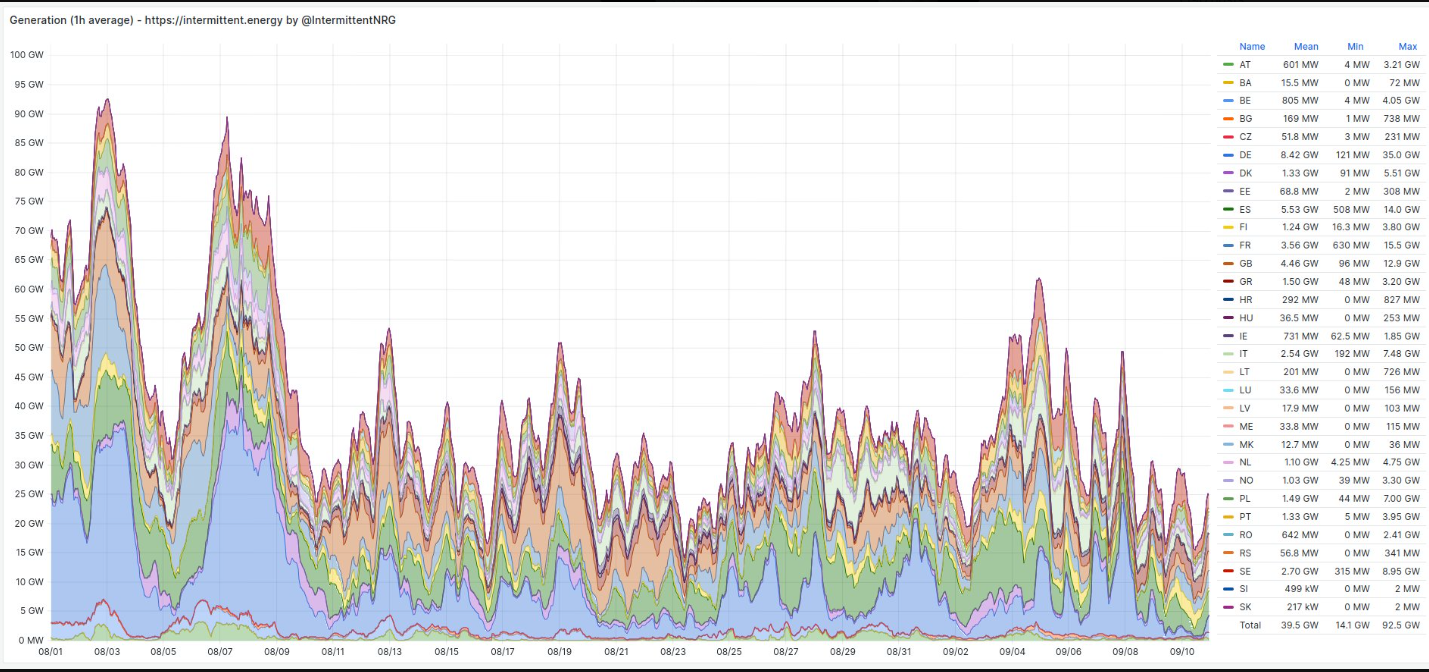Click the 09/05 generation peak on chart

pos(1038,279)
